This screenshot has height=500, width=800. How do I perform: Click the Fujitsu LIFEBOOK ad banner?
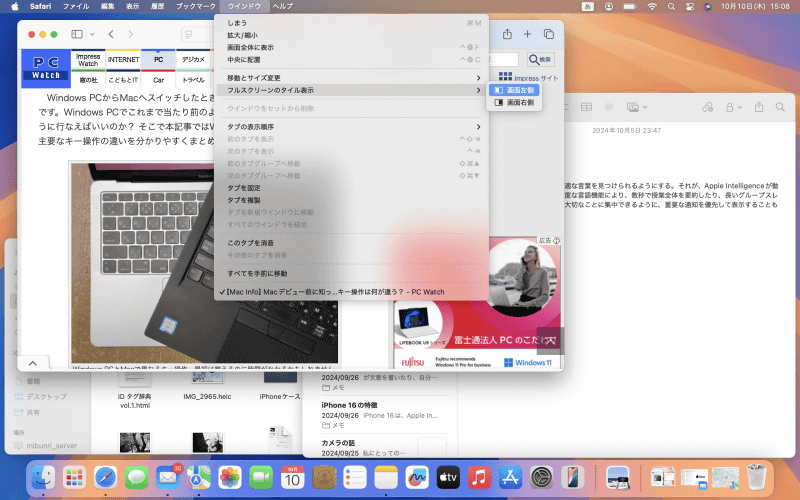tap(477, 302)
